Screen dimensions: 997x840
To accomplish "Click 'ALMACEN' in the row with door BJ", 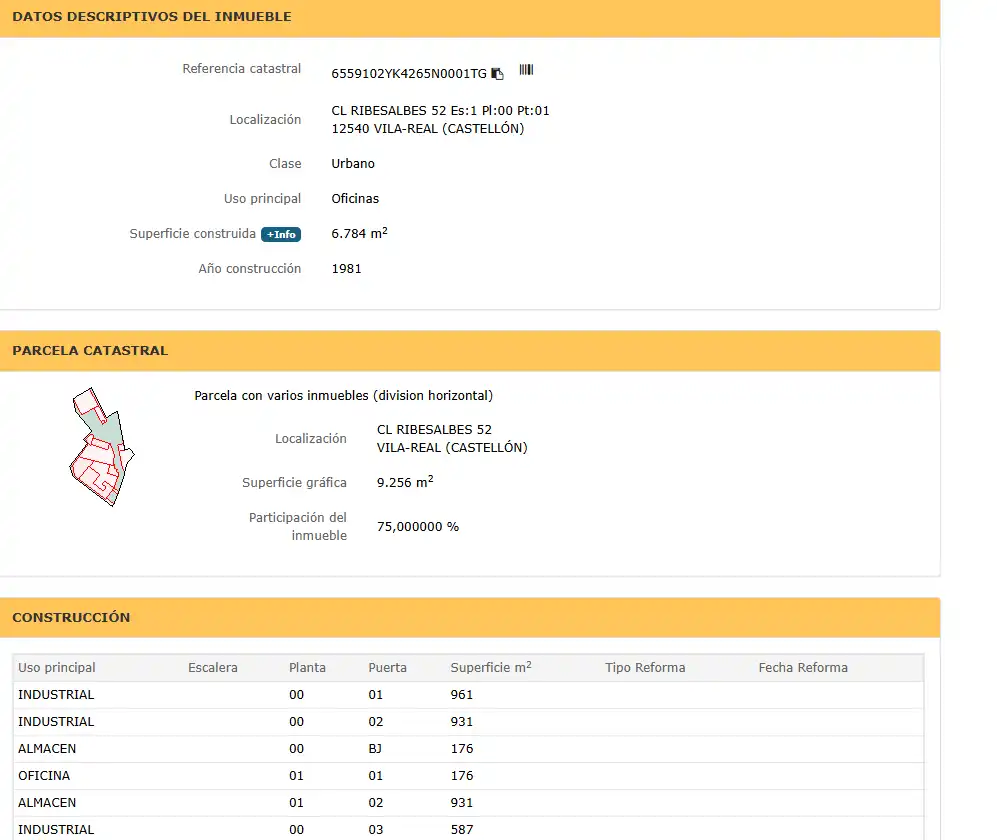I will pos(47,749).
